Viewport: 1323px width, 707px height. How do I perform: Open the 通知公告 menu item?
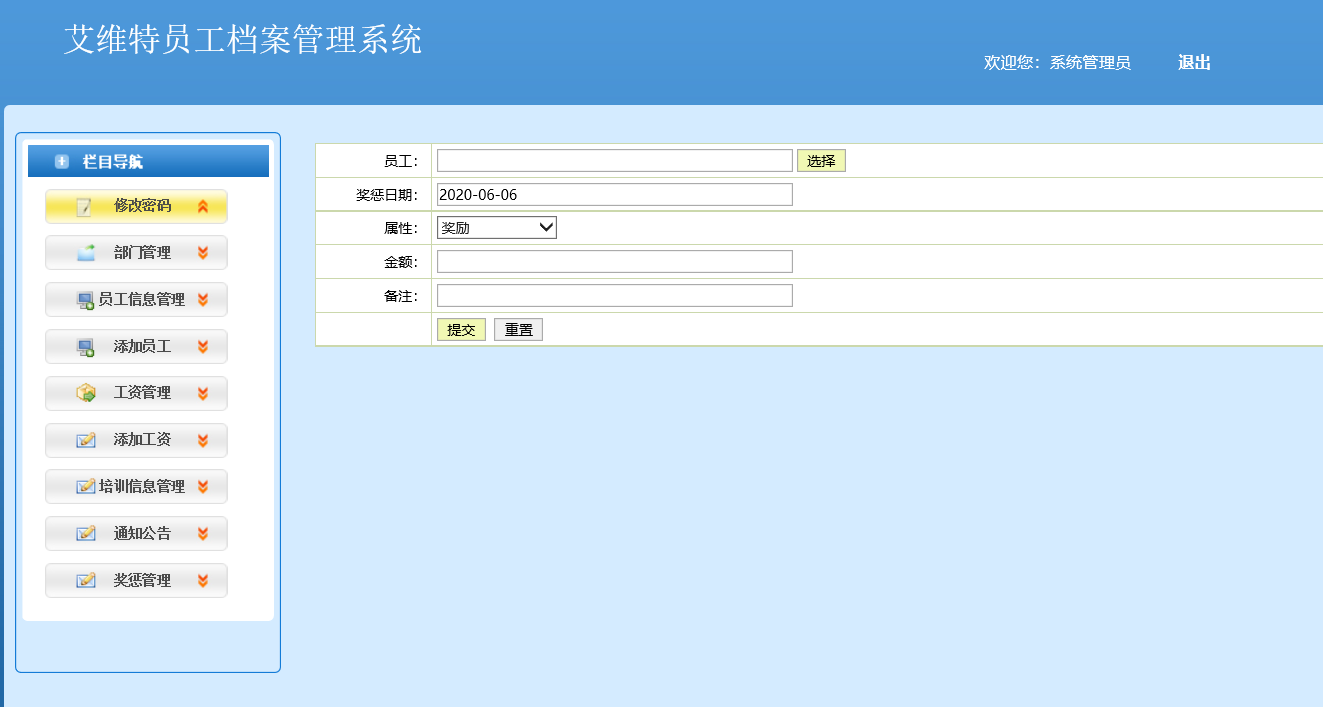136,534
